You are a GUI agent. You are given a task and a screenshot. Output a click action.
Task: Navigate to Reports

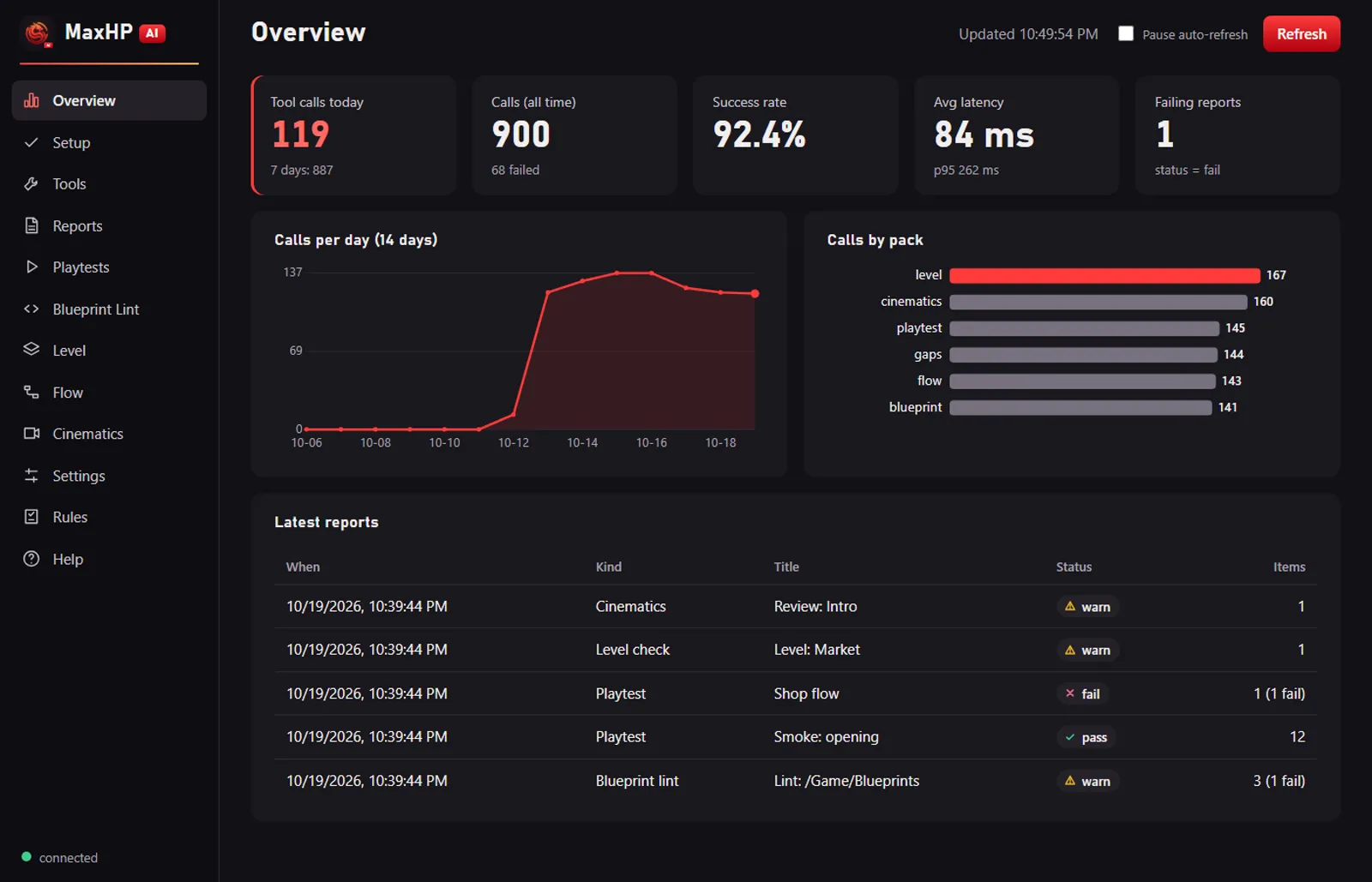[x=109, y=225]
